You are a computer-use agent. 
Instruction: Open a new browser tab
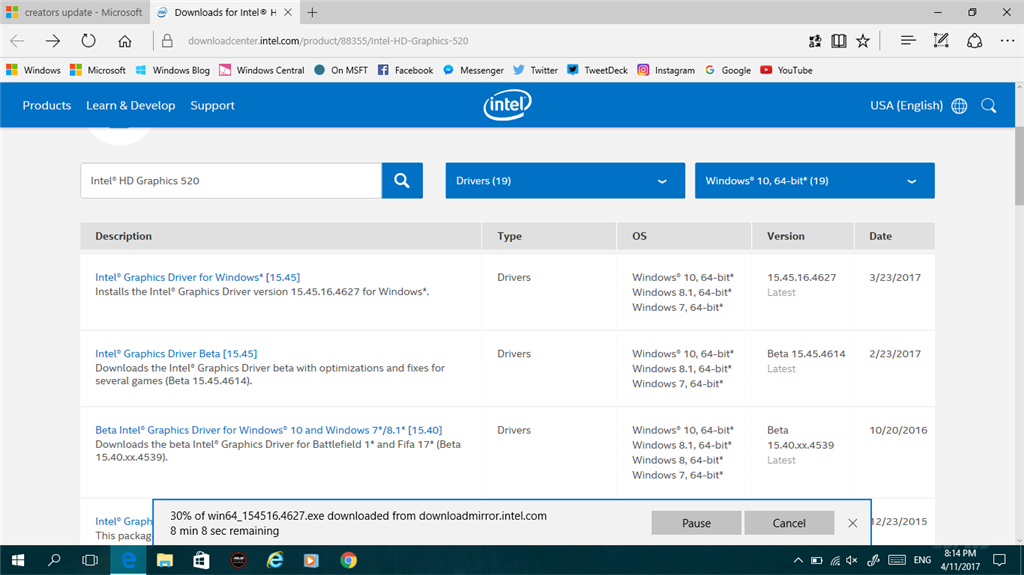(x=312, y=12)
